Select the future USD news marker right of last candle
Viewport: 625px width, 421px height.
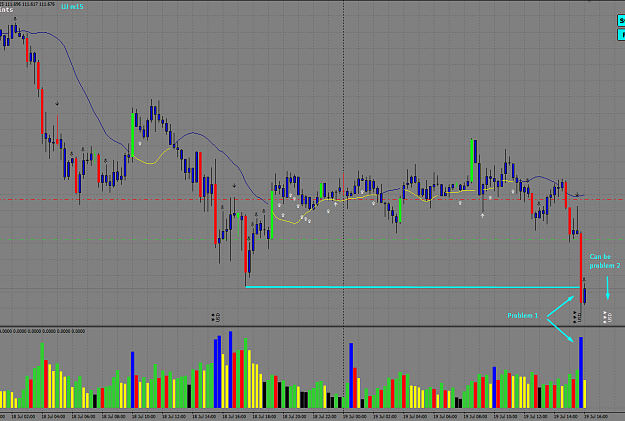coord(607,317)
